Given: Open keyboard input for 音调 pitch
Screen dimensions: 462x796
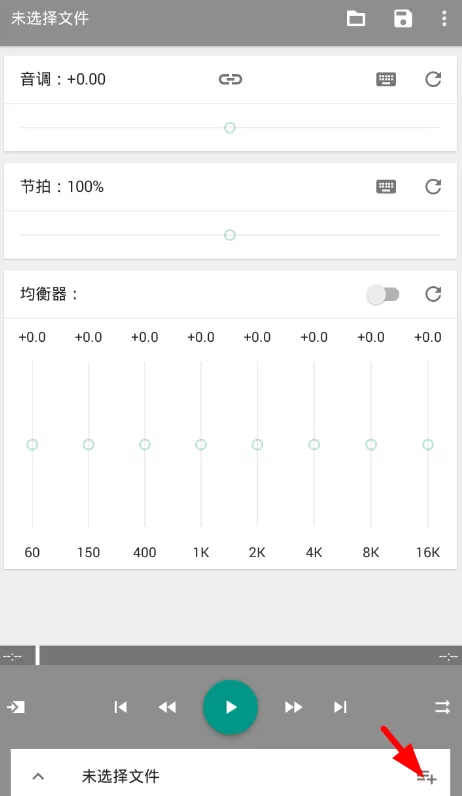Looking at the screenshot, I should tap(386, 79).
